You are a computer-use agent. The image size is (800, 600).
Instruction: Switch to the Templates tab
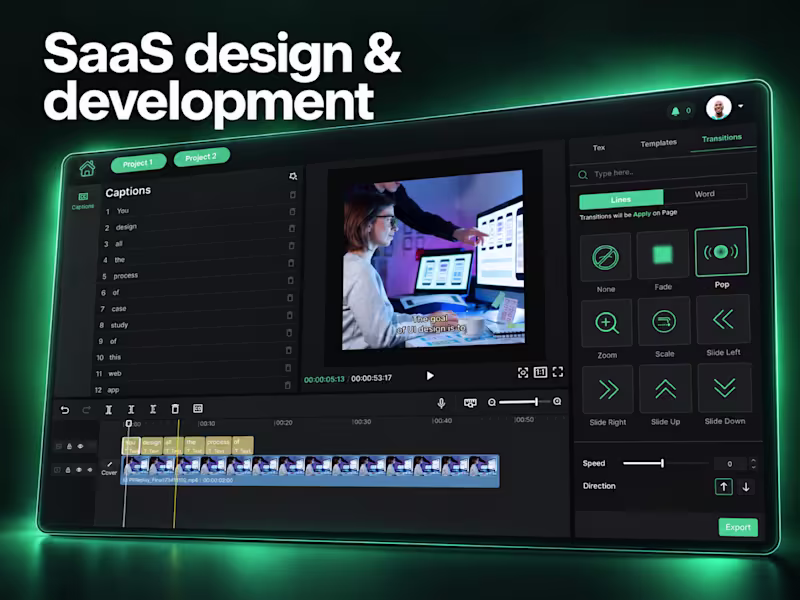(x=659, y=143)
